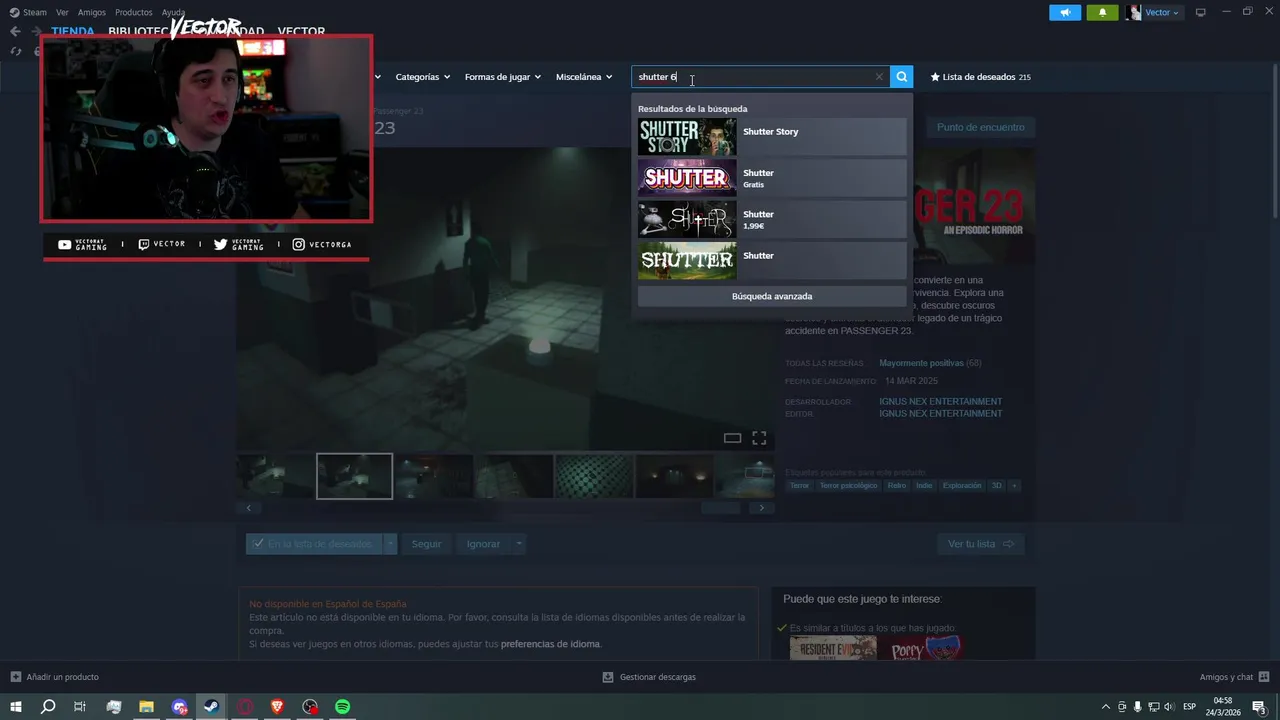Expand the Categorías dropdown
This screenshot has height=720, width=1280.
point(422,77)
